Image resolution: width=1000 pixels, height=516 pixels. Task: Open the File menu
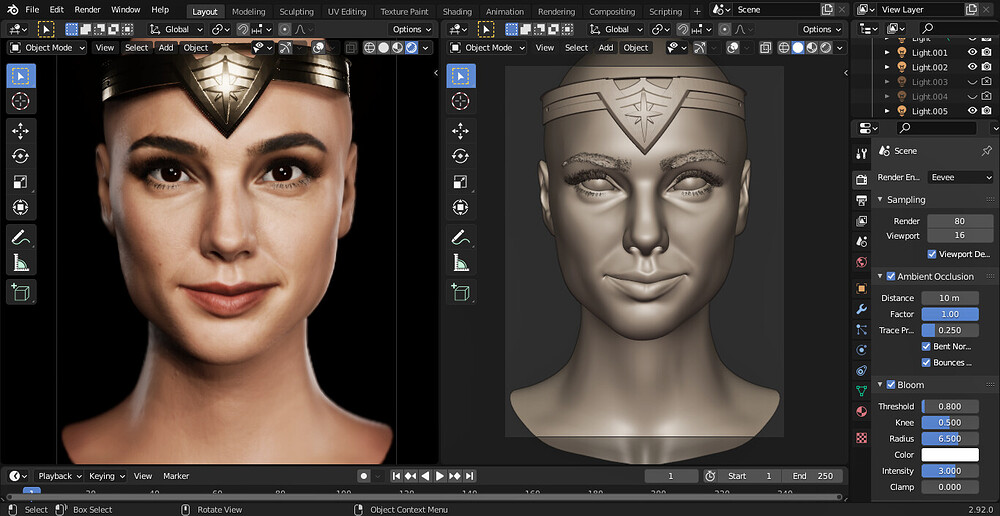[x=32, y=10]
